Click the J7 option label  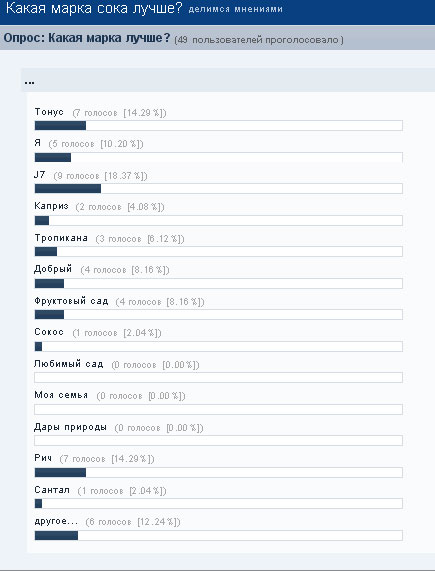click(x=40, y=175)
